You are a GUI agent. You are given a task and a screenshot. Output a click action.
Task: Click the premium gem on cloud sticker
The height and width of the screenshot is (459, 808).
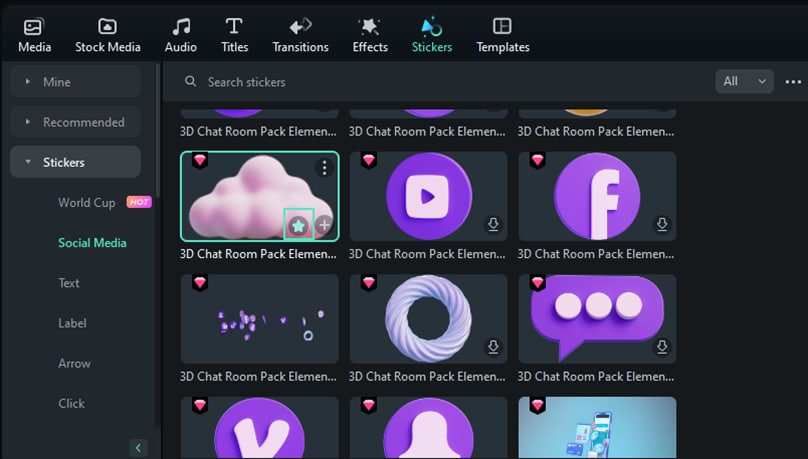point(200,160)
